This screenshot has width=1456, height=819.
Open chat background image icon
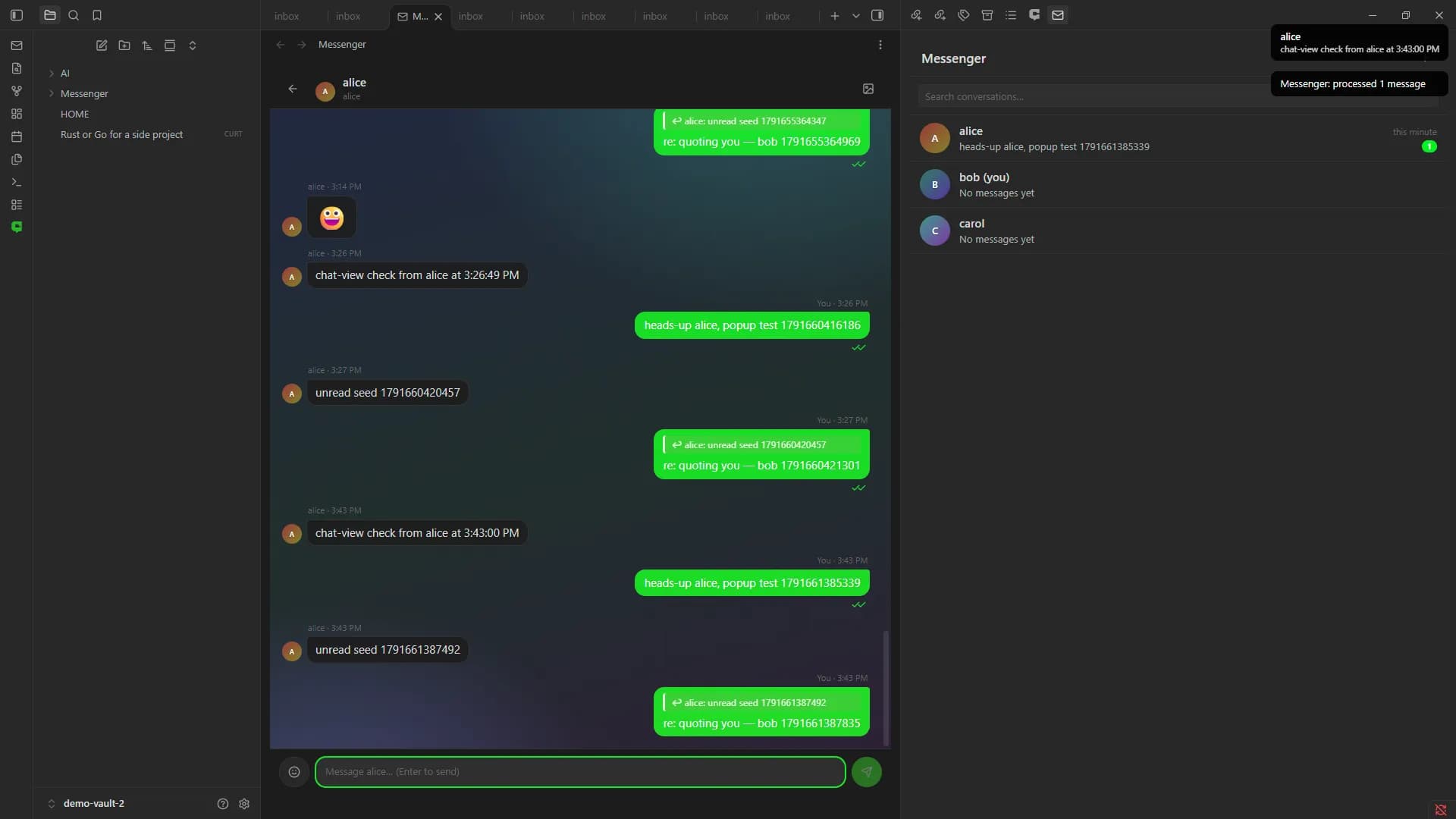868,89
